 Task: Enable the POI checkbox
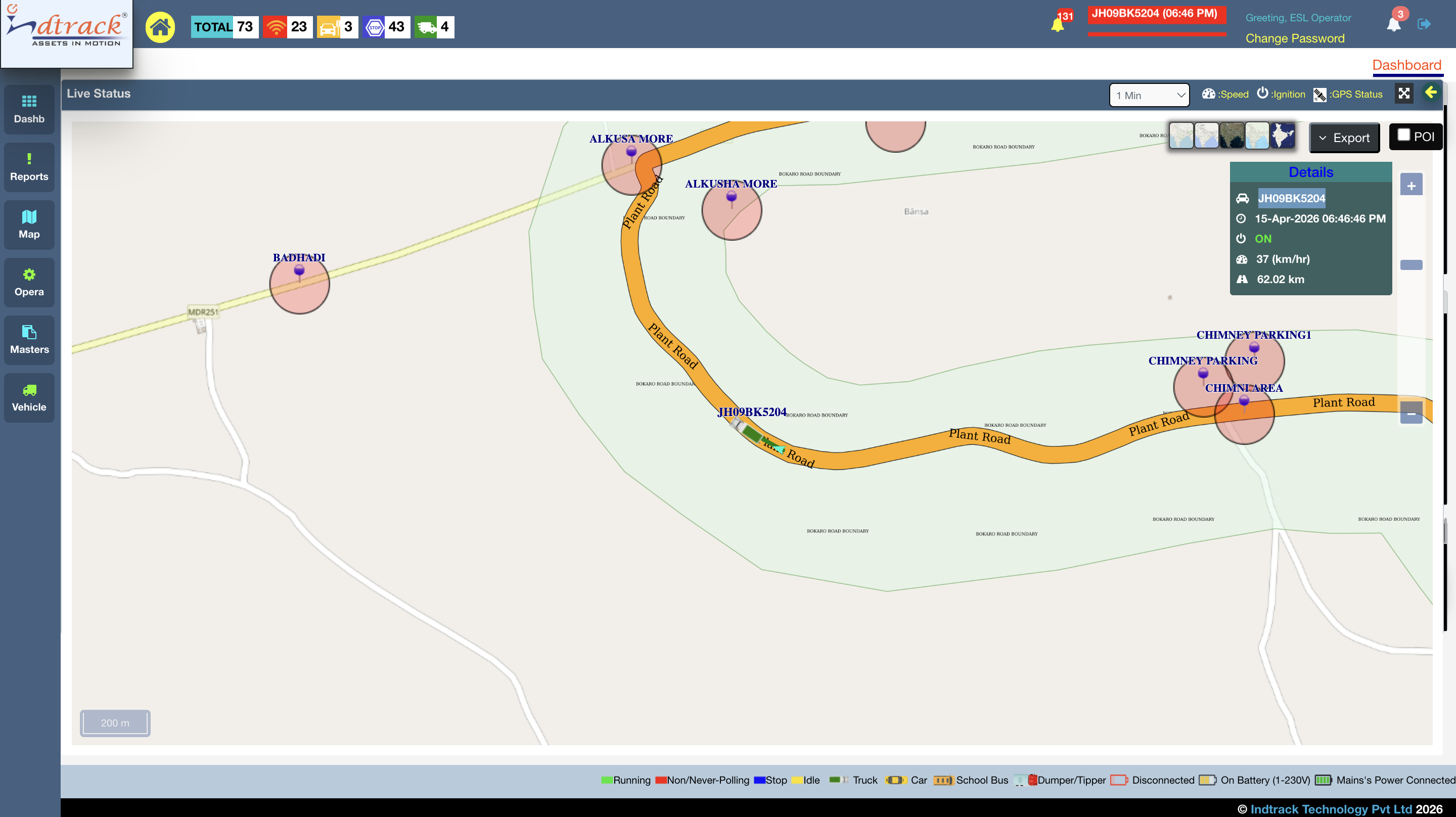pos(1403,135)
